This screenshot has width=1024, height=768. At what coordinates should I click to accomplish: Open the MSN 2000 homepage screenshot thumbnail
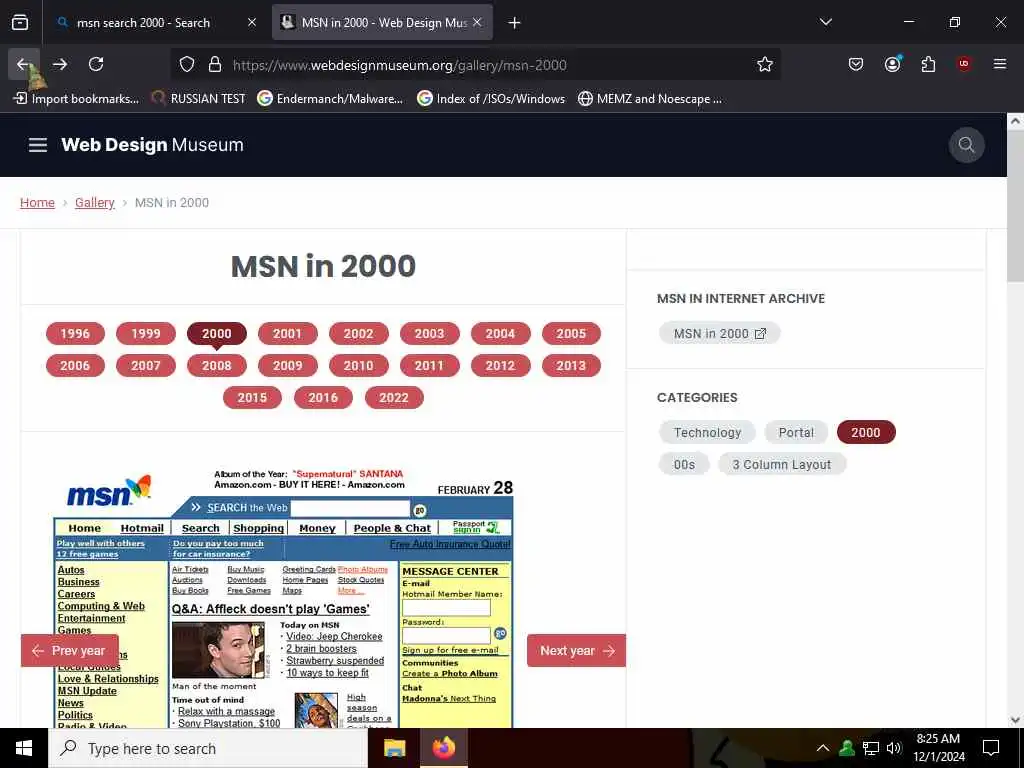click(283, 598)
